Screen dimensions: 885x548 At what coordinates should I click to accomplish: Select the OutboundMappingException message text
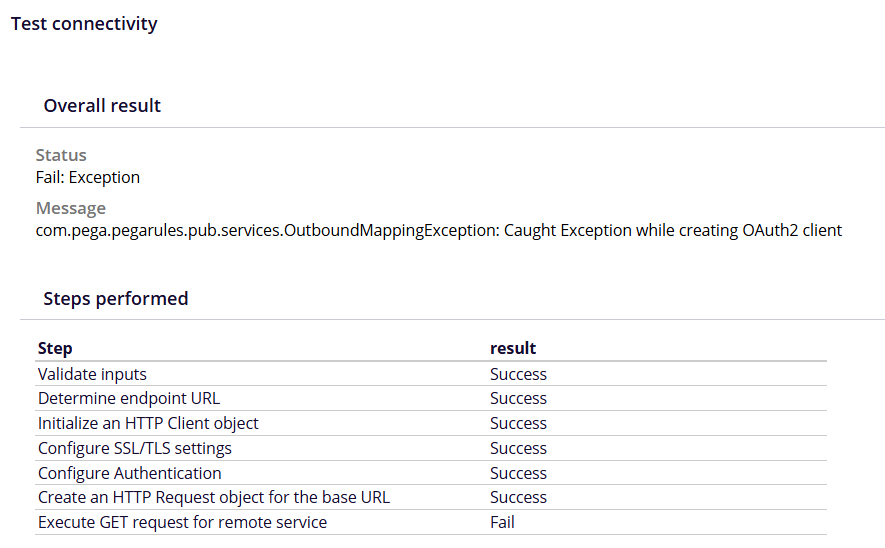[438, 231]
